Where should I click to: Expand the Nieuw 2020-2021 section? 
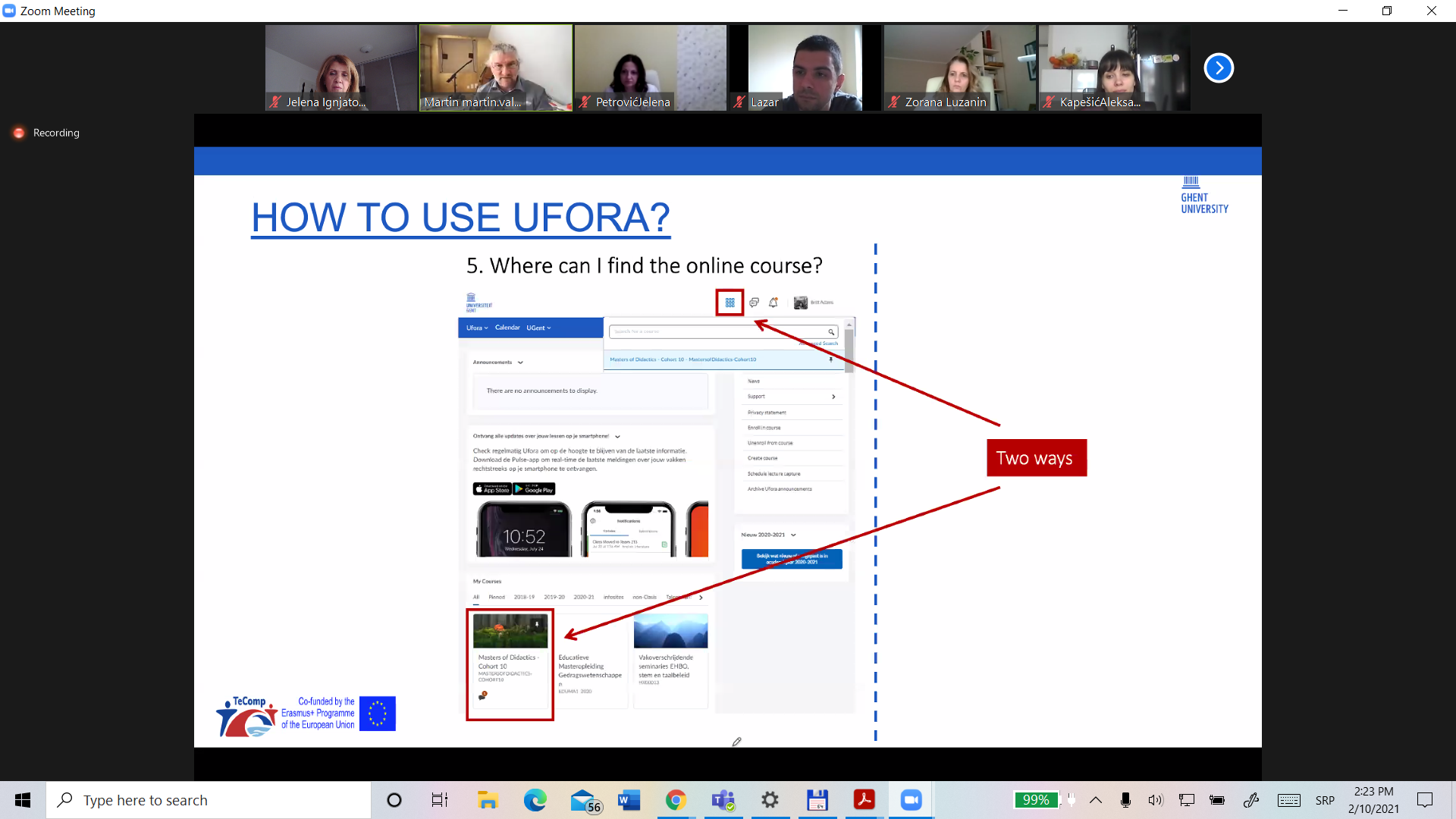[793, 535]
